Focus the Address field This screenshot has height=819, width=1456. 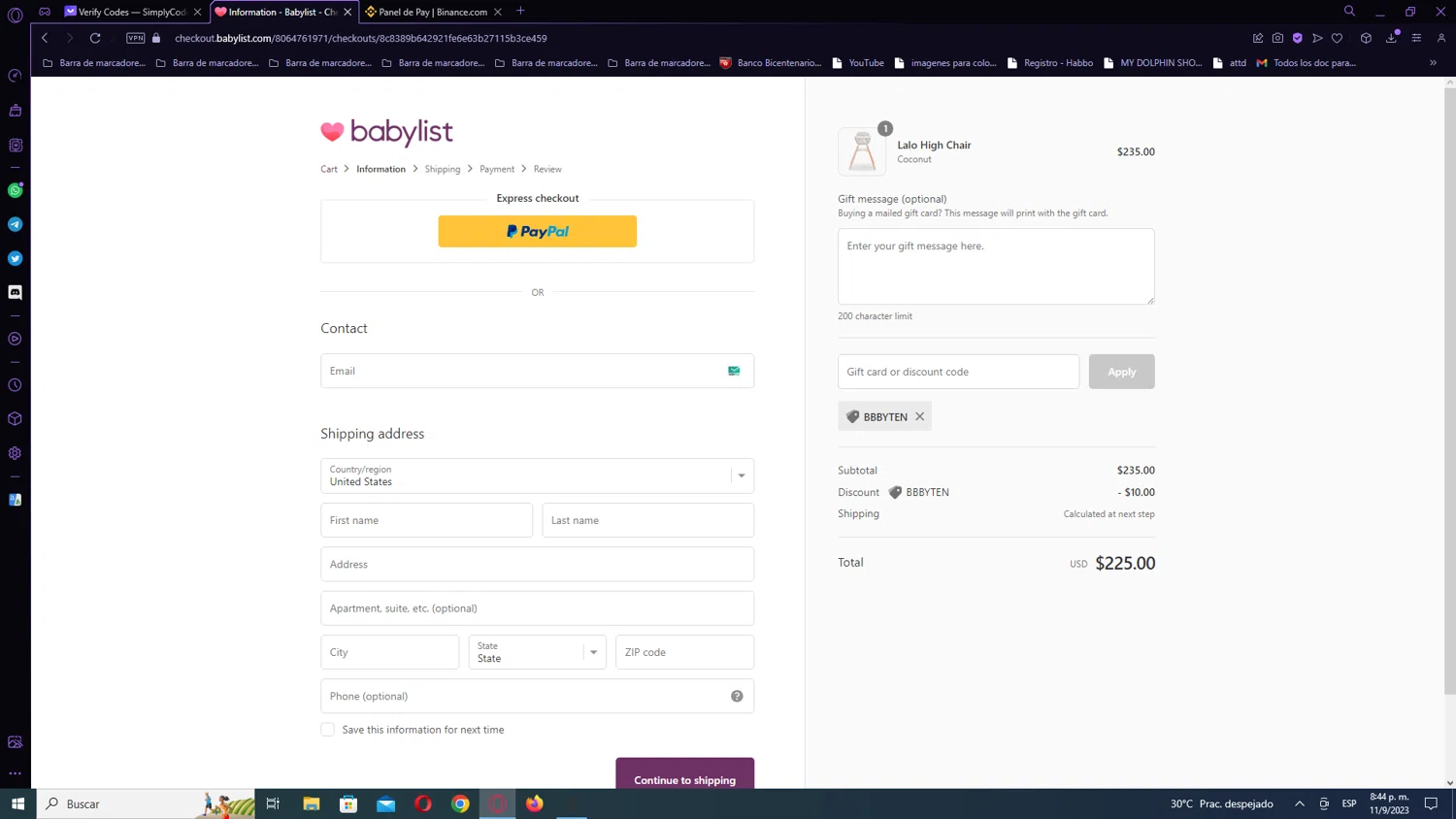pyautogui.click(x=537, y=564)
